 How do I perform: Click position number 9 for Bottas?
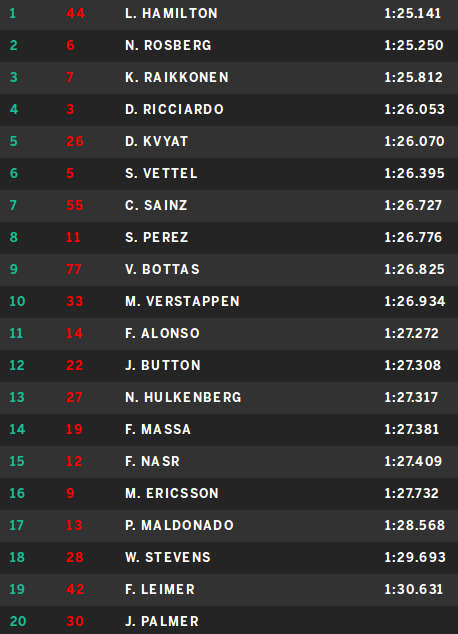point(13,269)
